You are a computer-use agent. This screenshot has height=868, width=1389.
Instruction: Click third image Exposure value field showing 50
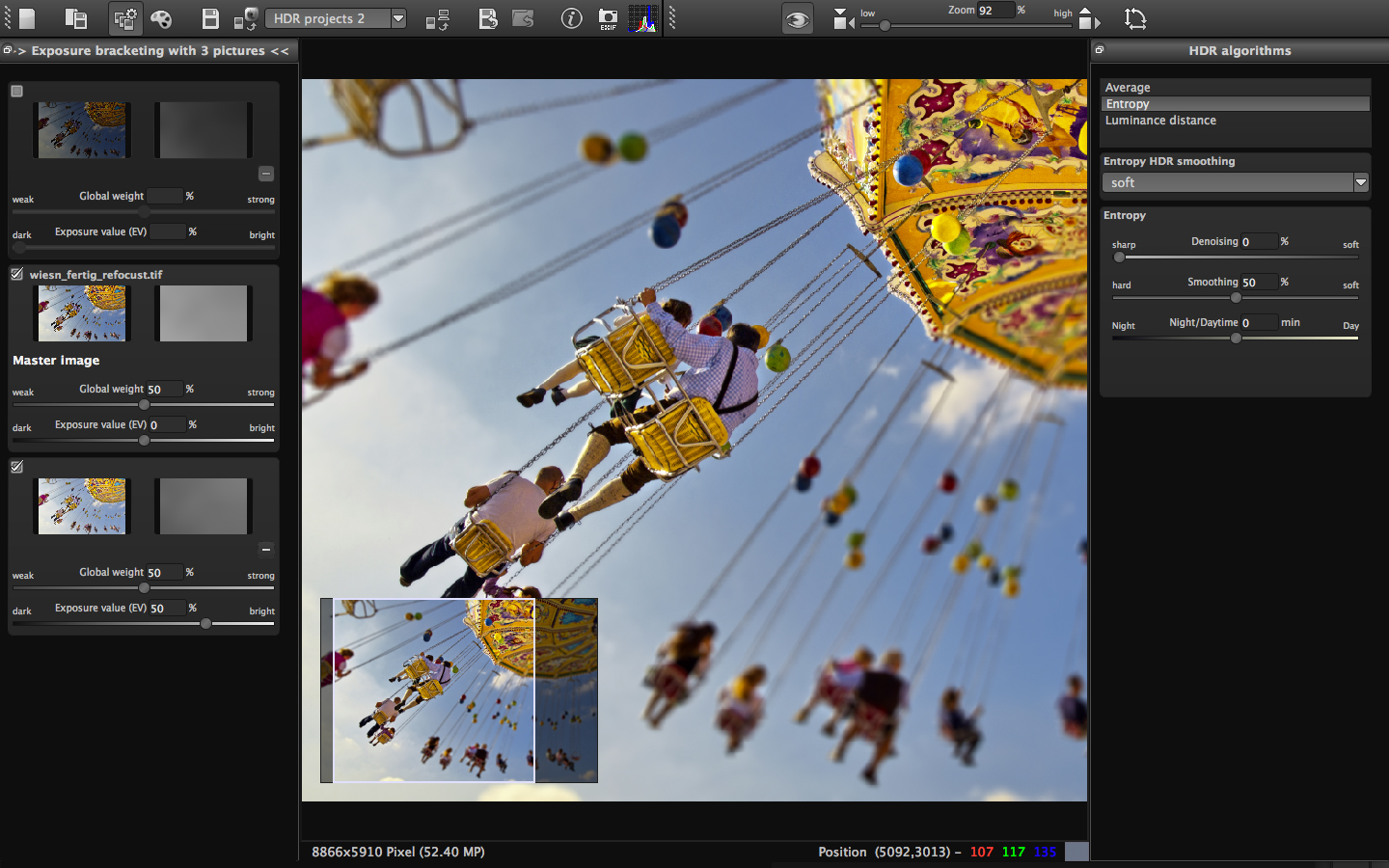click(167, 608)
